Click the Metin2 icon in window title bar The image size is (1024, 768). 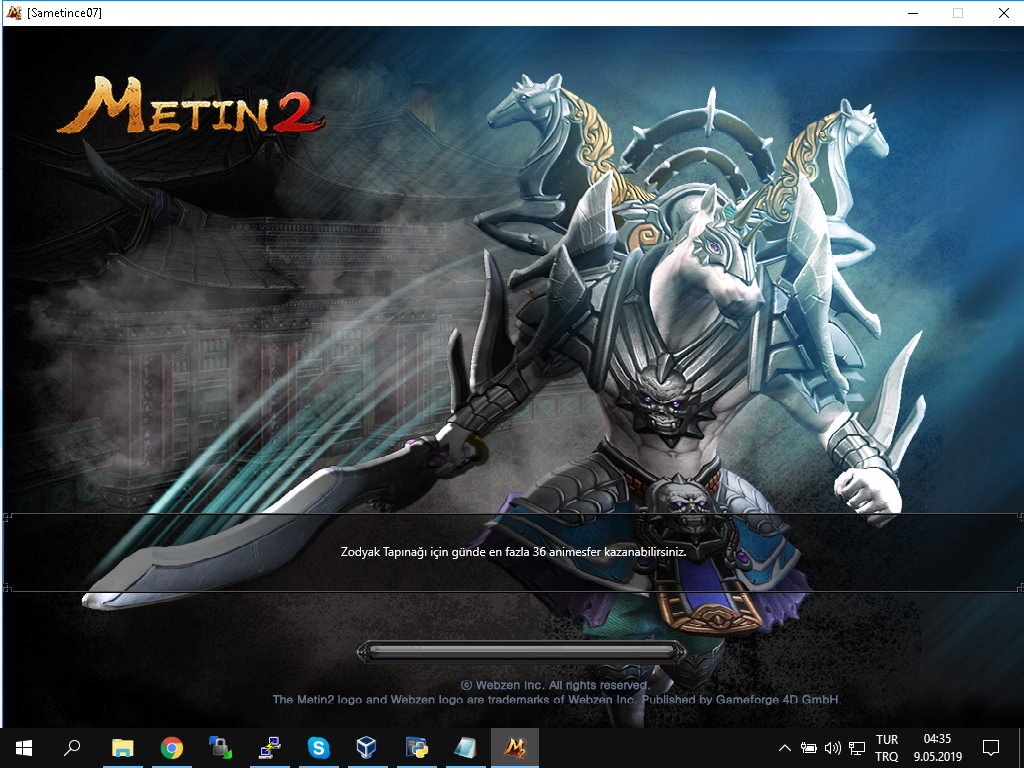tap(13, 12)
